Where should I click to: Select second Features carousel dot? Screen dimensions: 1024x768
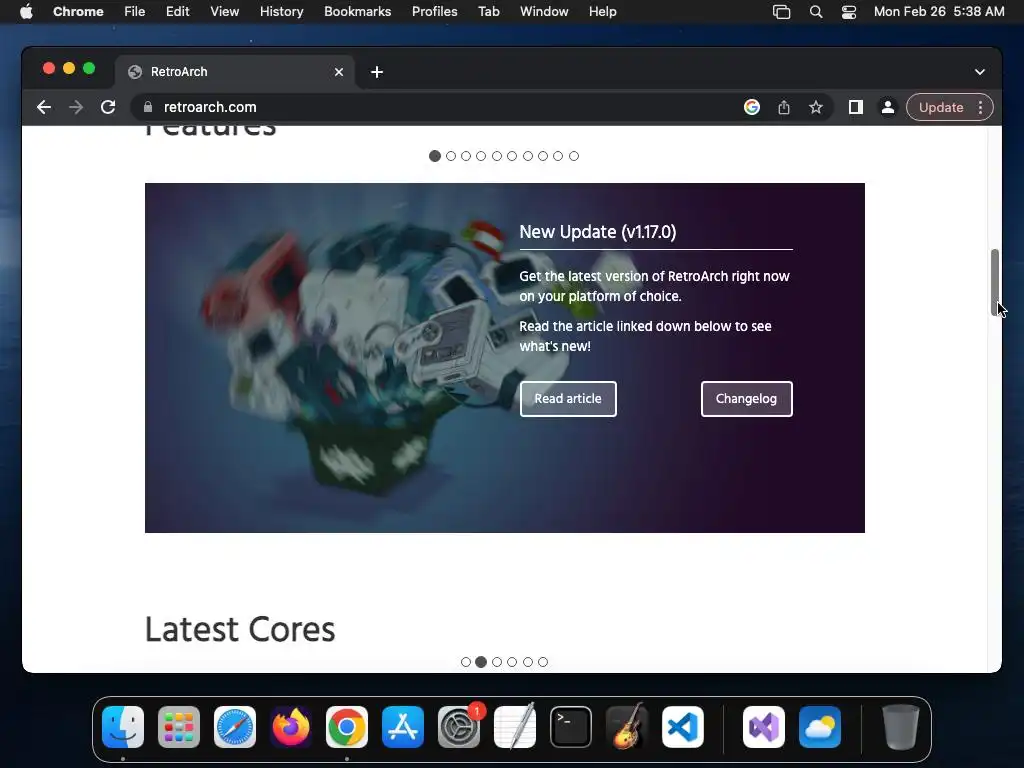[x=451, y=156]
